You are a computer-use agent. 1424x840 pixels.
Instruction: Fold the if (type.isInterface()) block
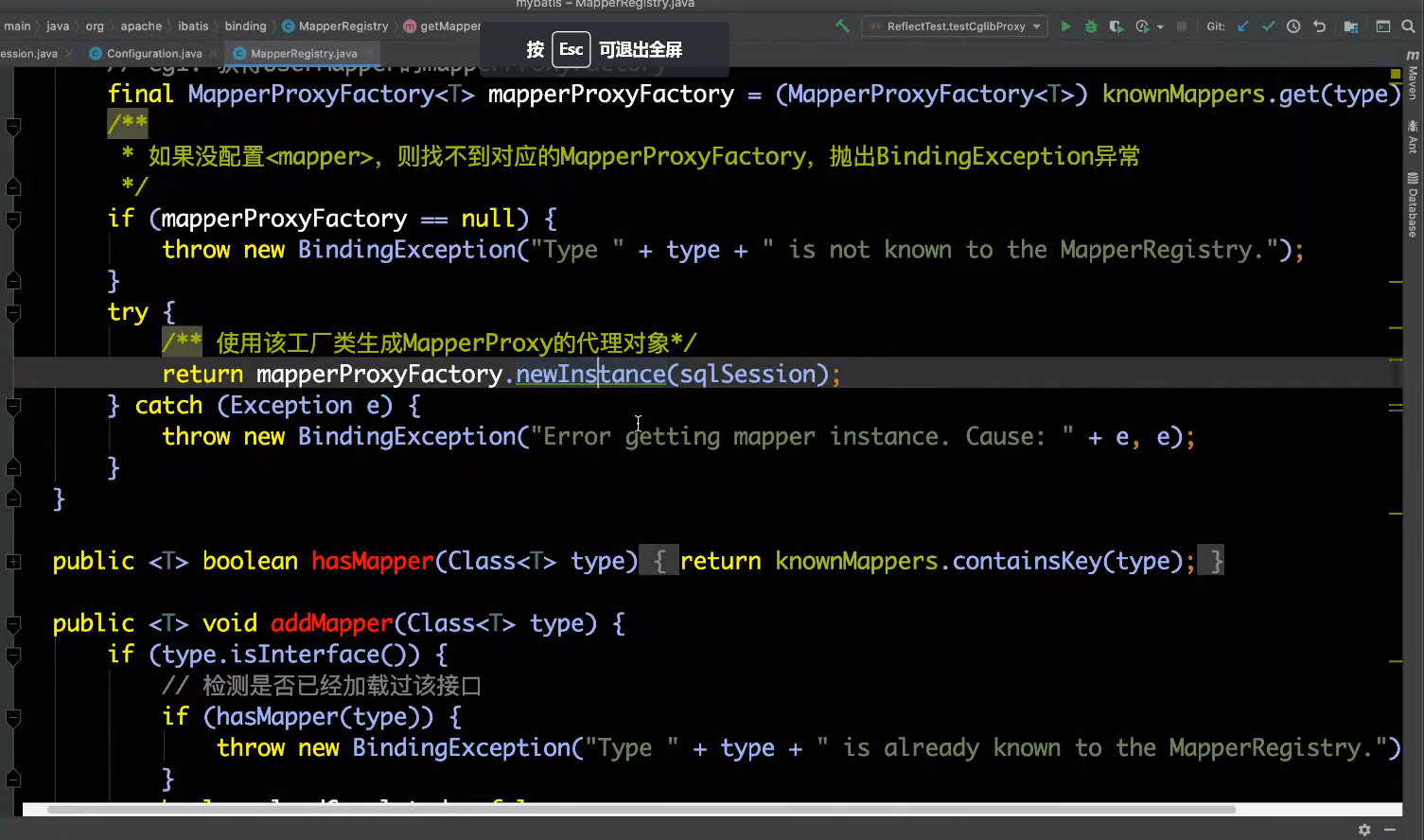[13, 655]
